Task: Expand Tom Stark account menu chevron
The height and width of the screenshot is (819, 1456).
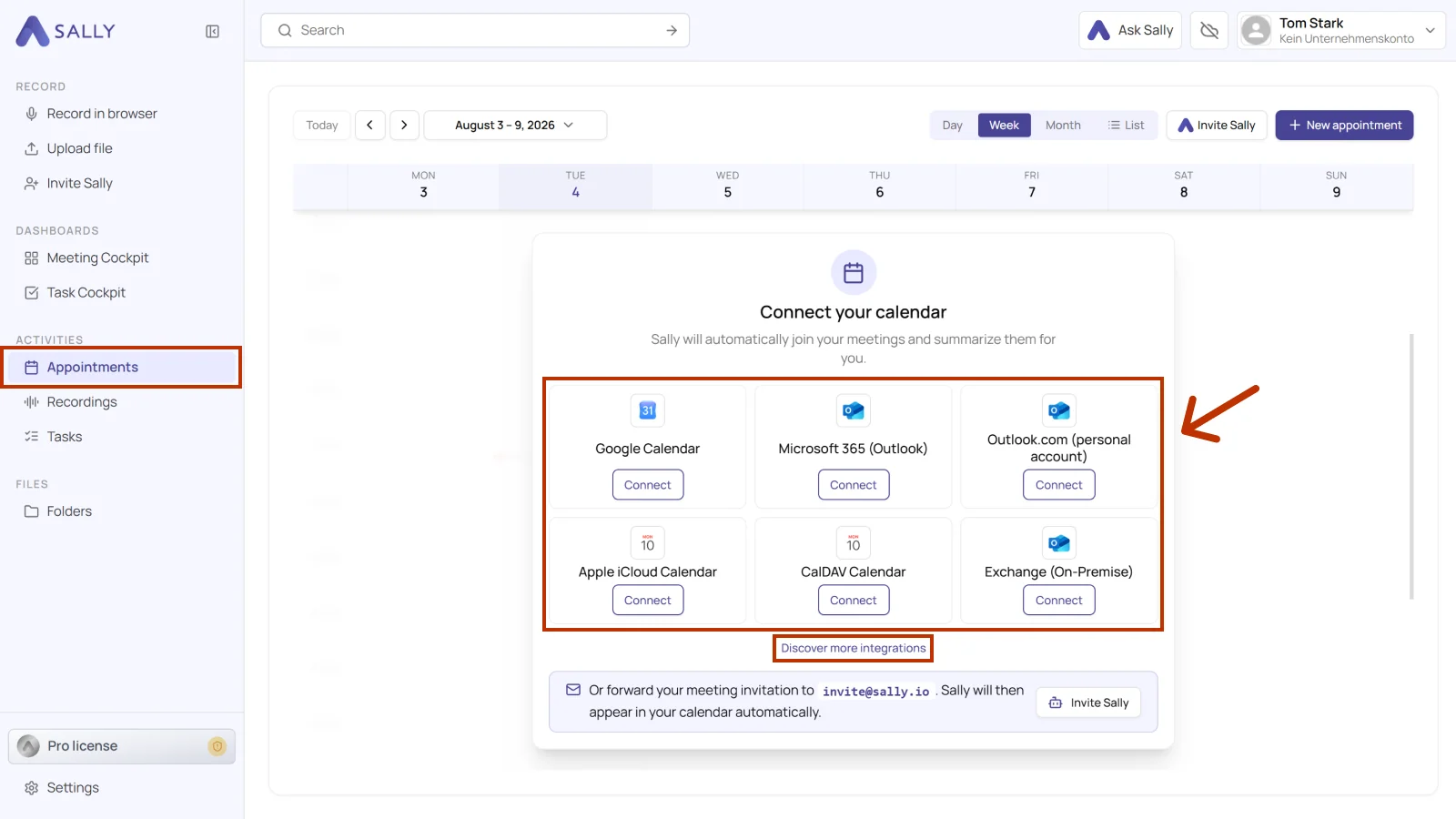Action: (1431, 30)
